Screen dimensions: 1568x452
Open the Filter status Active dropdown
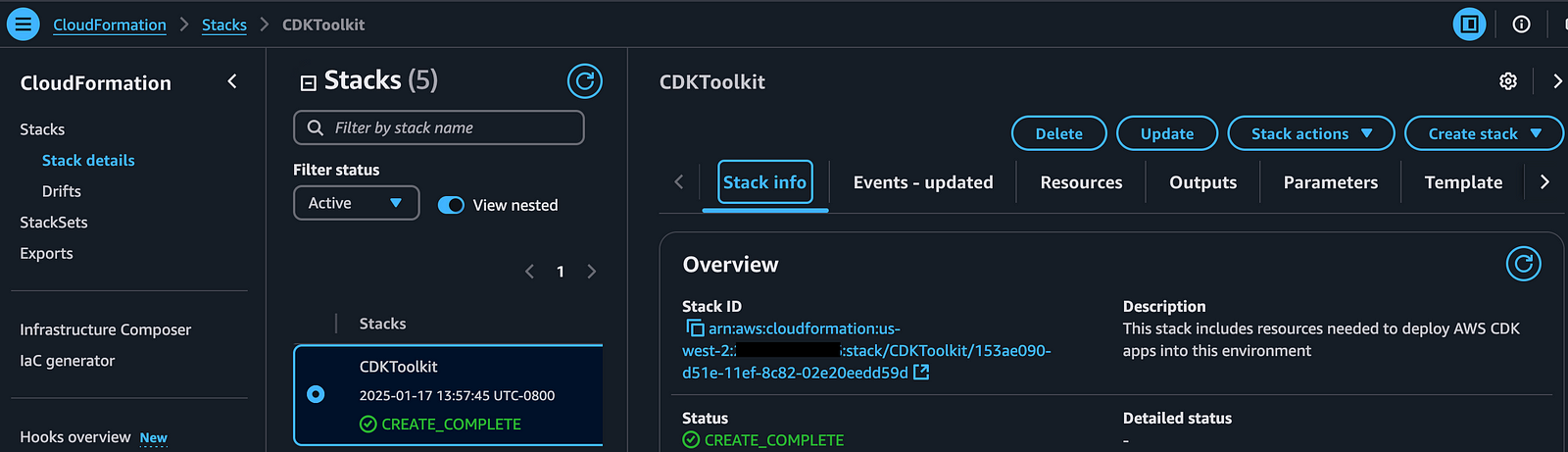click(356, 203)
